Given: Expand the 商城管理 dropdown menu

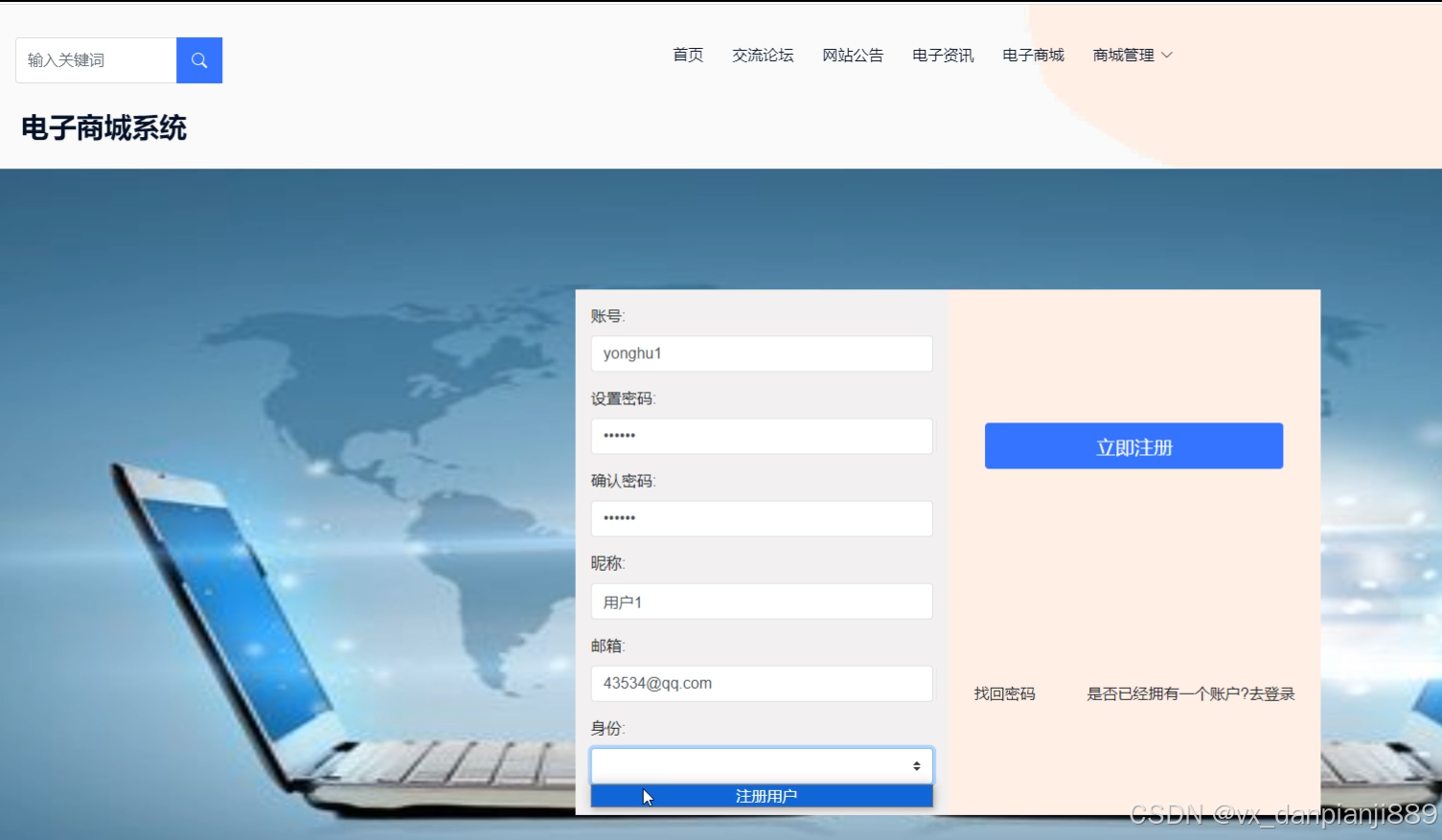Looking at the screenshot, I should [1133, 56].
